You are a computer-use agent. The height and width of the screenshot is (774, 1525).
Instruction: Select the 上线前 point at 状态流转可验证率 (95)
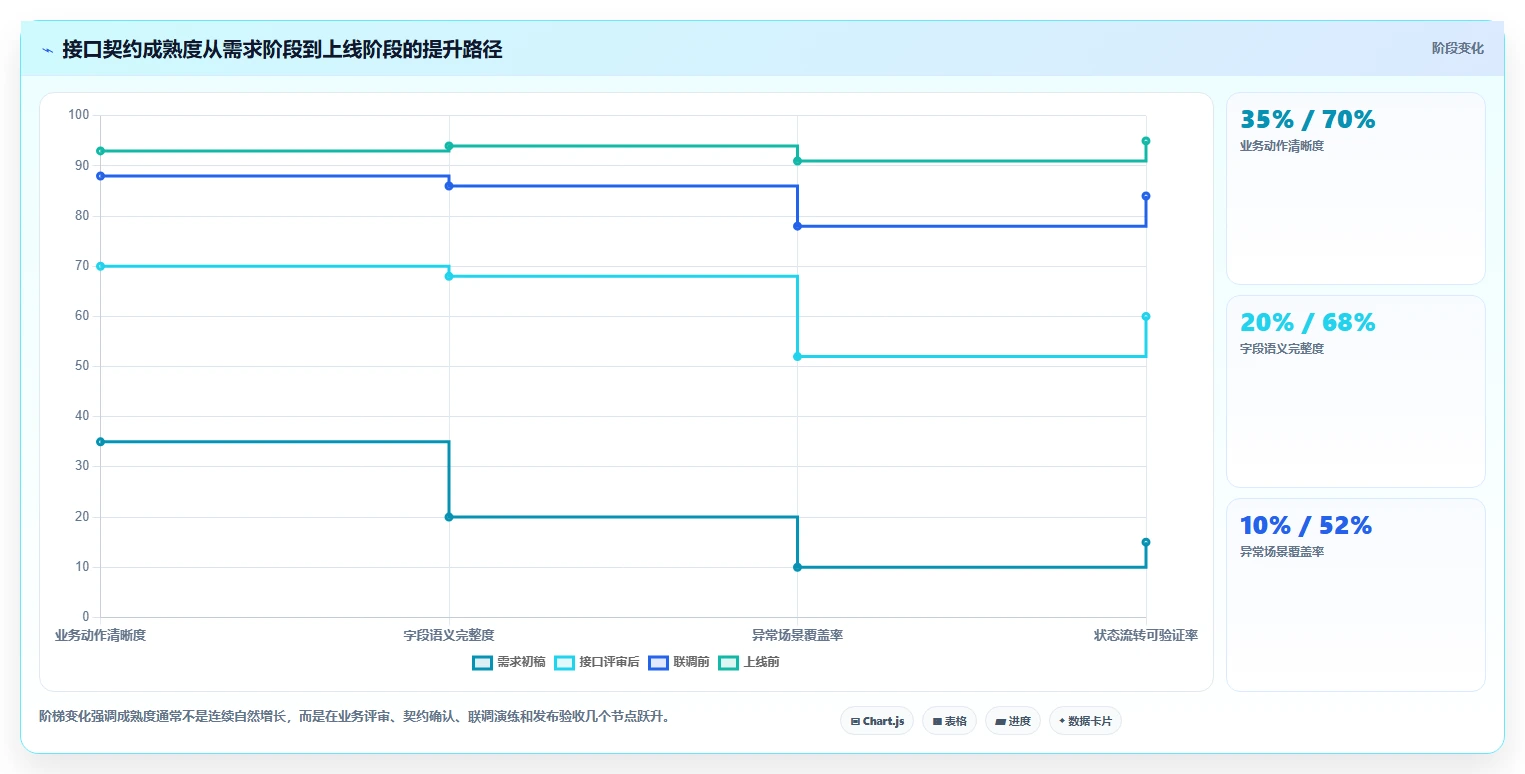tap(1146, 141)
